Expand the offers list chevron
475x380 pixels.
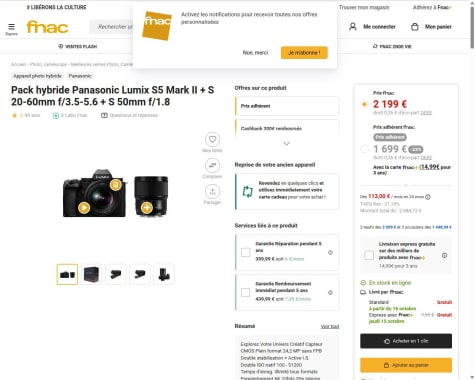(287, 143)
